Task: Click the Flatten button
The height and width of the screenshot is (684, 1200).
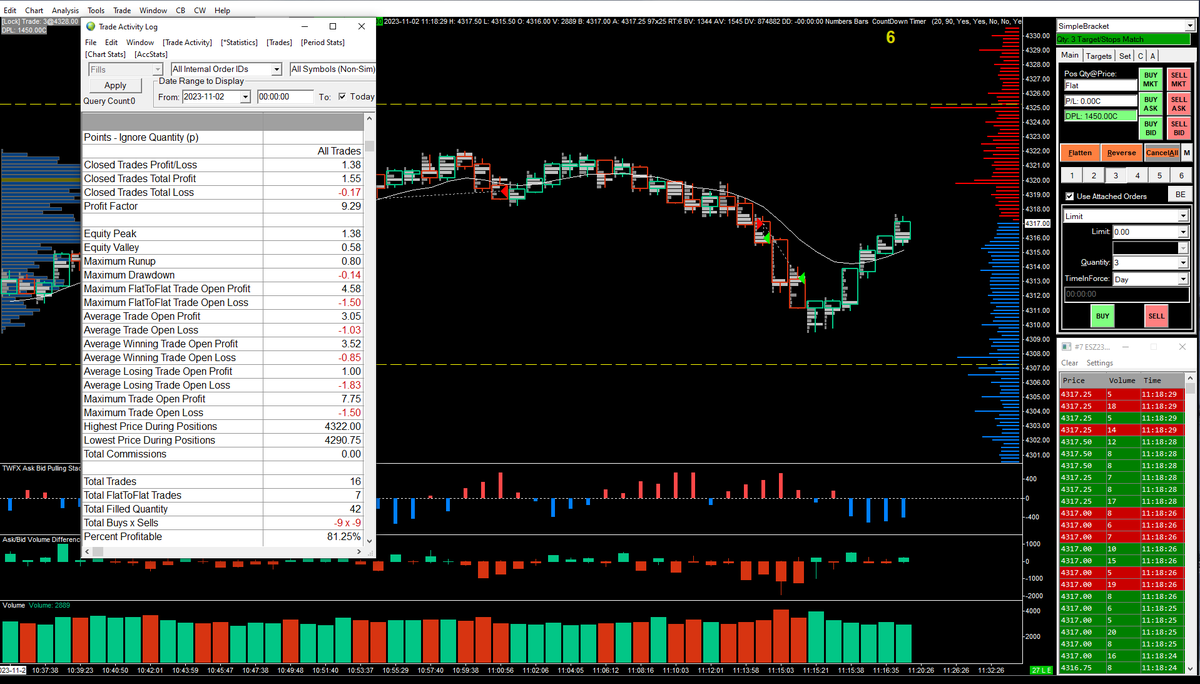Action: coord(1080,153)
